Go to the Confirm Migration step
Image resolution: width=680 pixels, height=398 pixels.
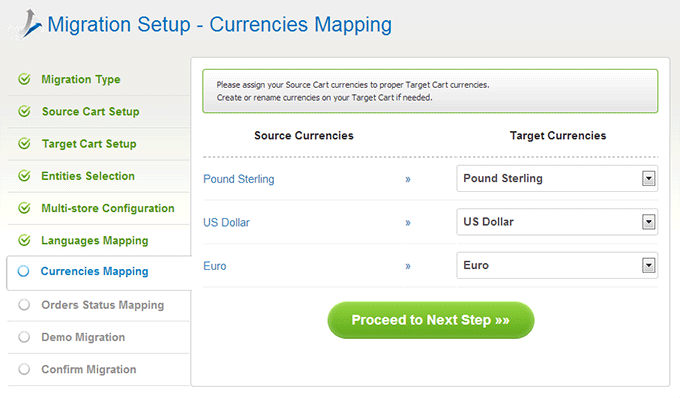click(88, 369)
